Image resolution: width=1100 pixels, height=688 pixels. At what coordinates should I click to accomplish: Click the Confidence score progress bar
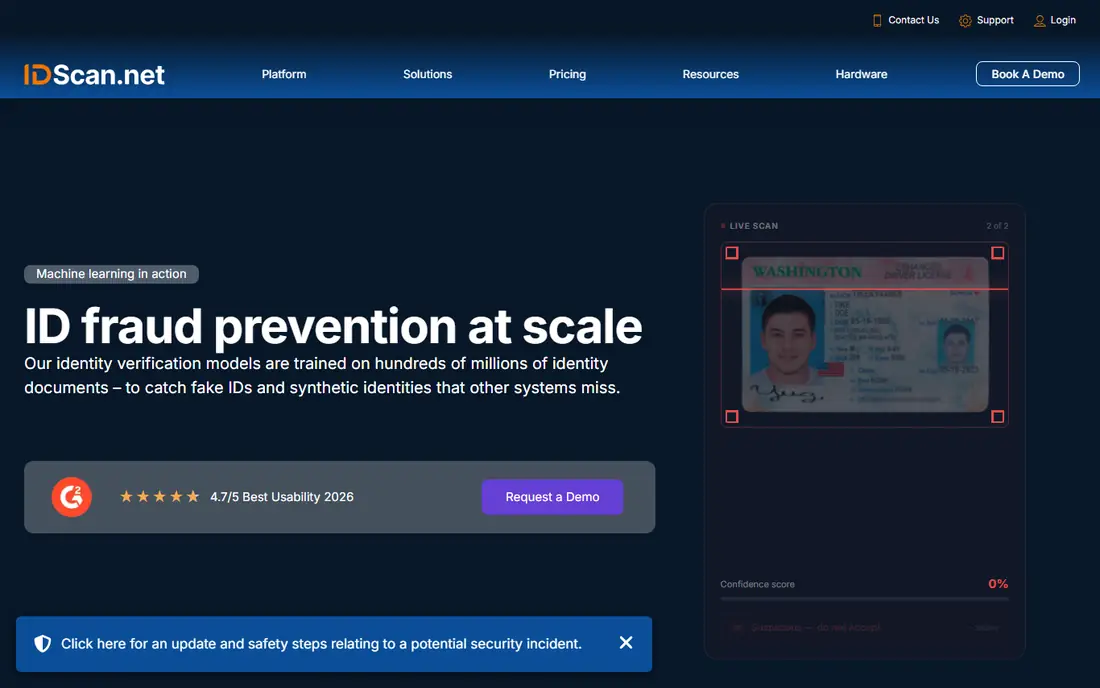click(x=864, y=599)
